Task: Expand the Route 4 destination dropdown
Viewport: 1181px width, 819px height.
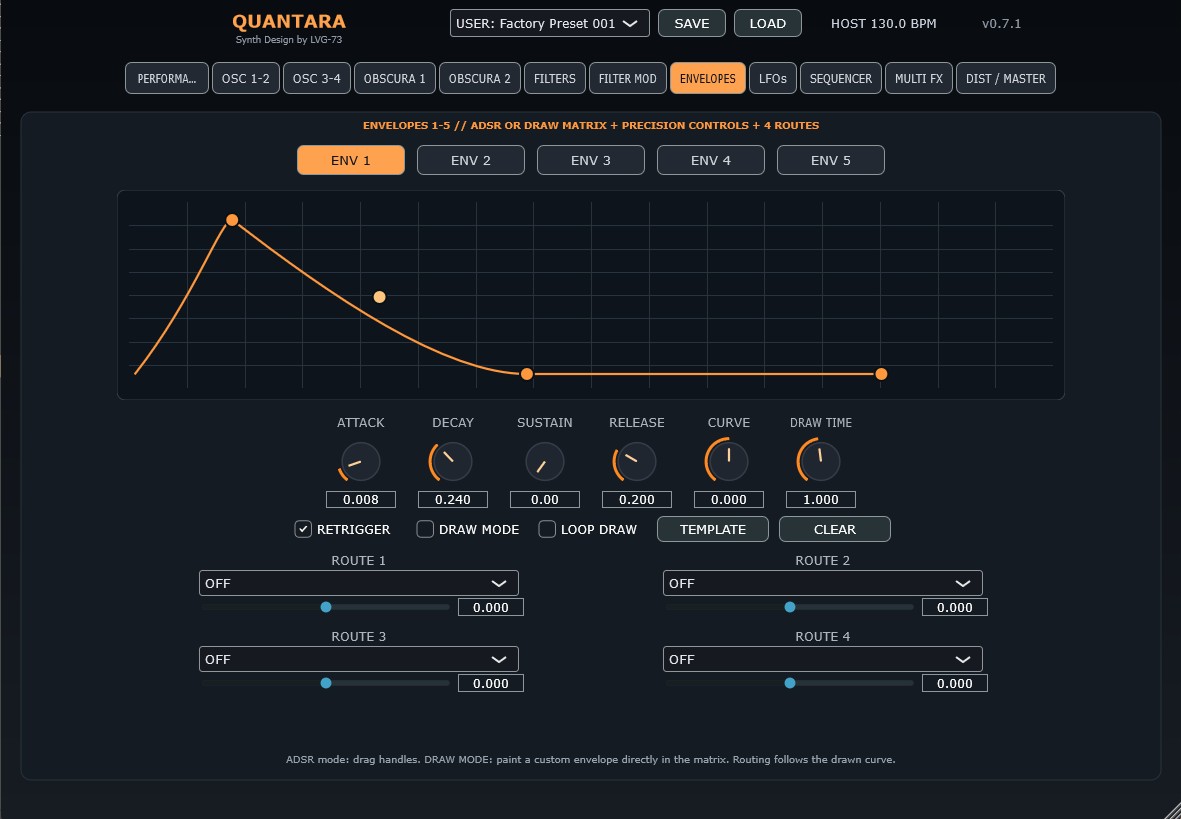Action: (822, 659)
